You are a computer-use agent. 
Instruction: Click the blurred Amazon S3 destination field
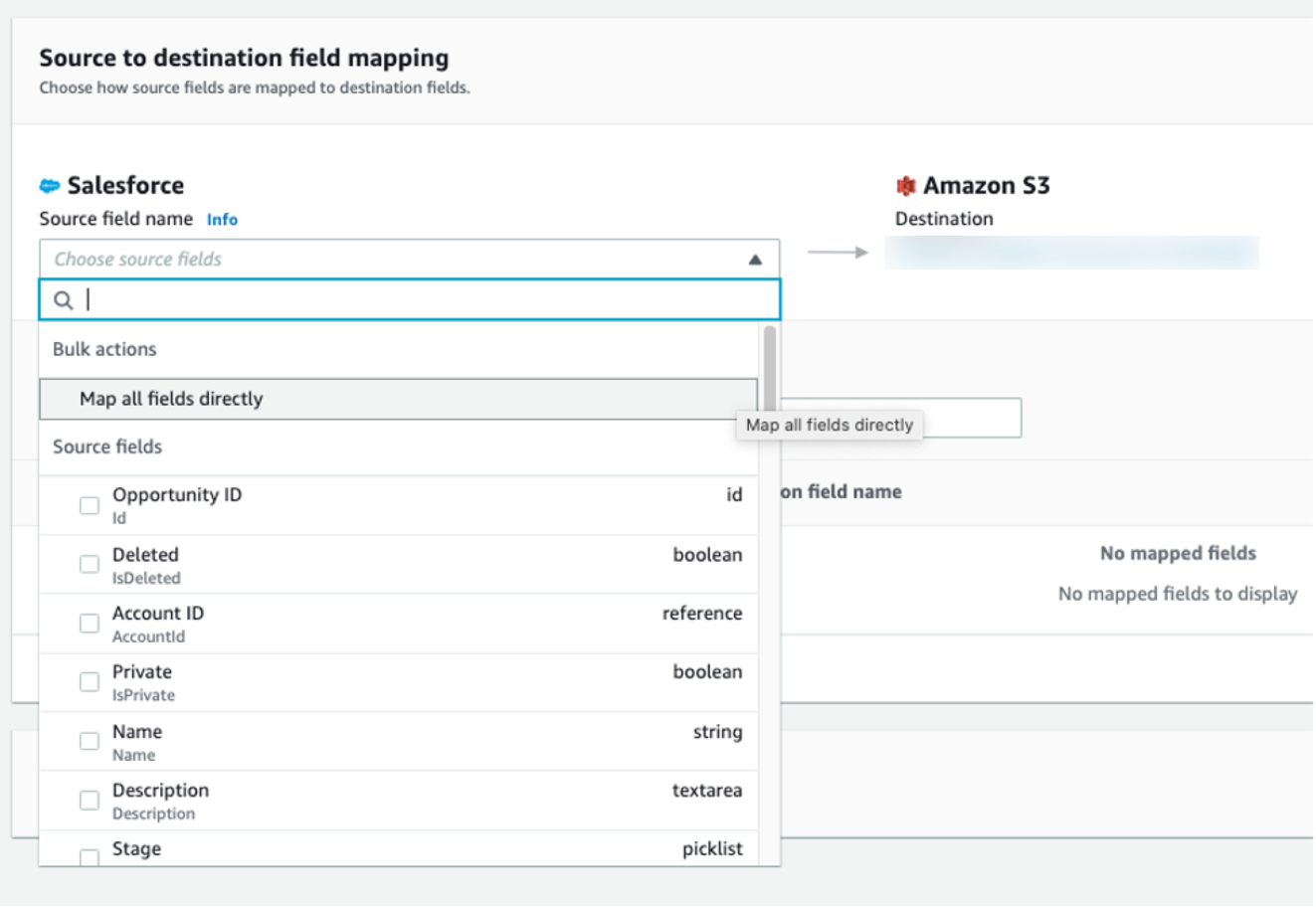point(1071,253)
